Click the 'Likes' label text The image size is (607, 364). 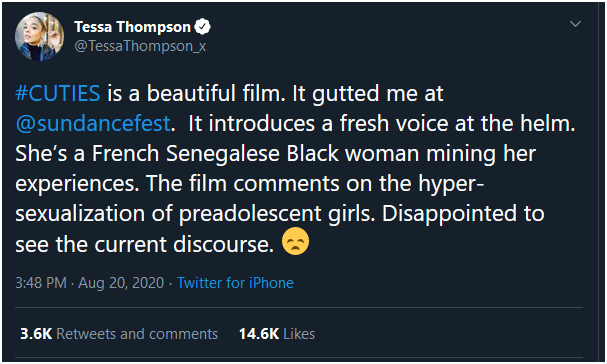(299, 334)
